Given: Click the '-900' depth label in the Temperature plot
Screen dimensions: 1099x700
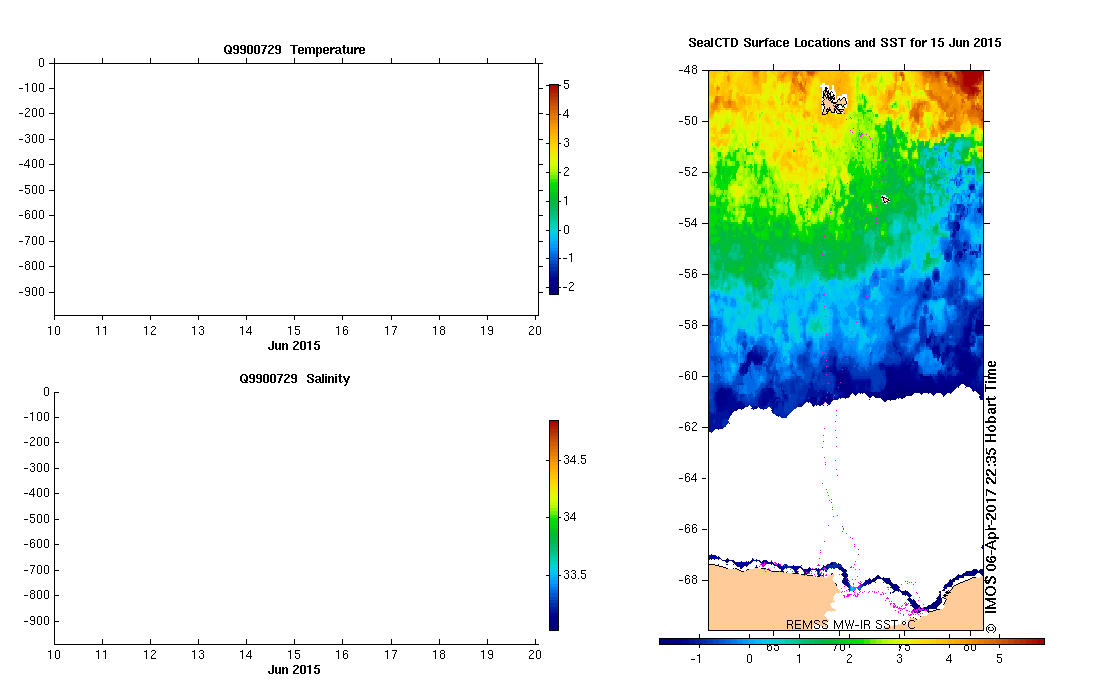Looking at the screenshot, I should [32, 292].
